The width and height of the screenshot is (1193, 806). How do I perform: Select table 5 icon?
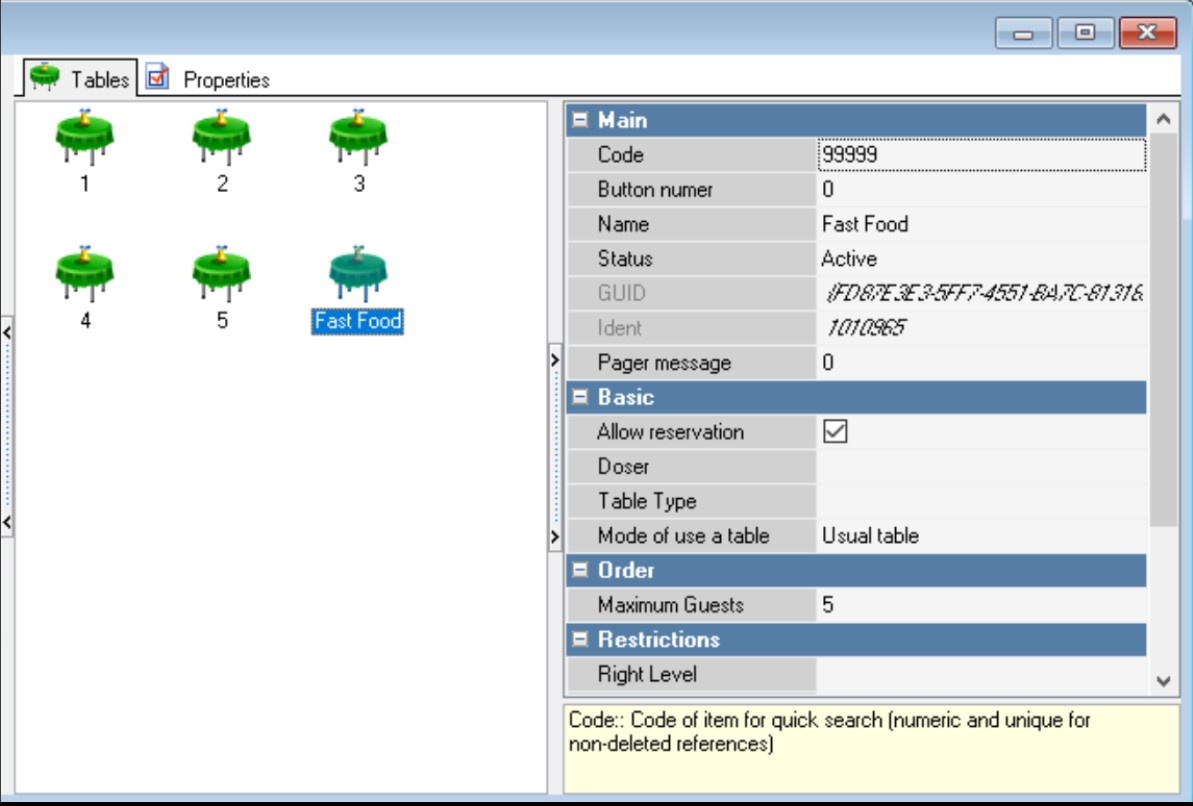click(221, 275)
